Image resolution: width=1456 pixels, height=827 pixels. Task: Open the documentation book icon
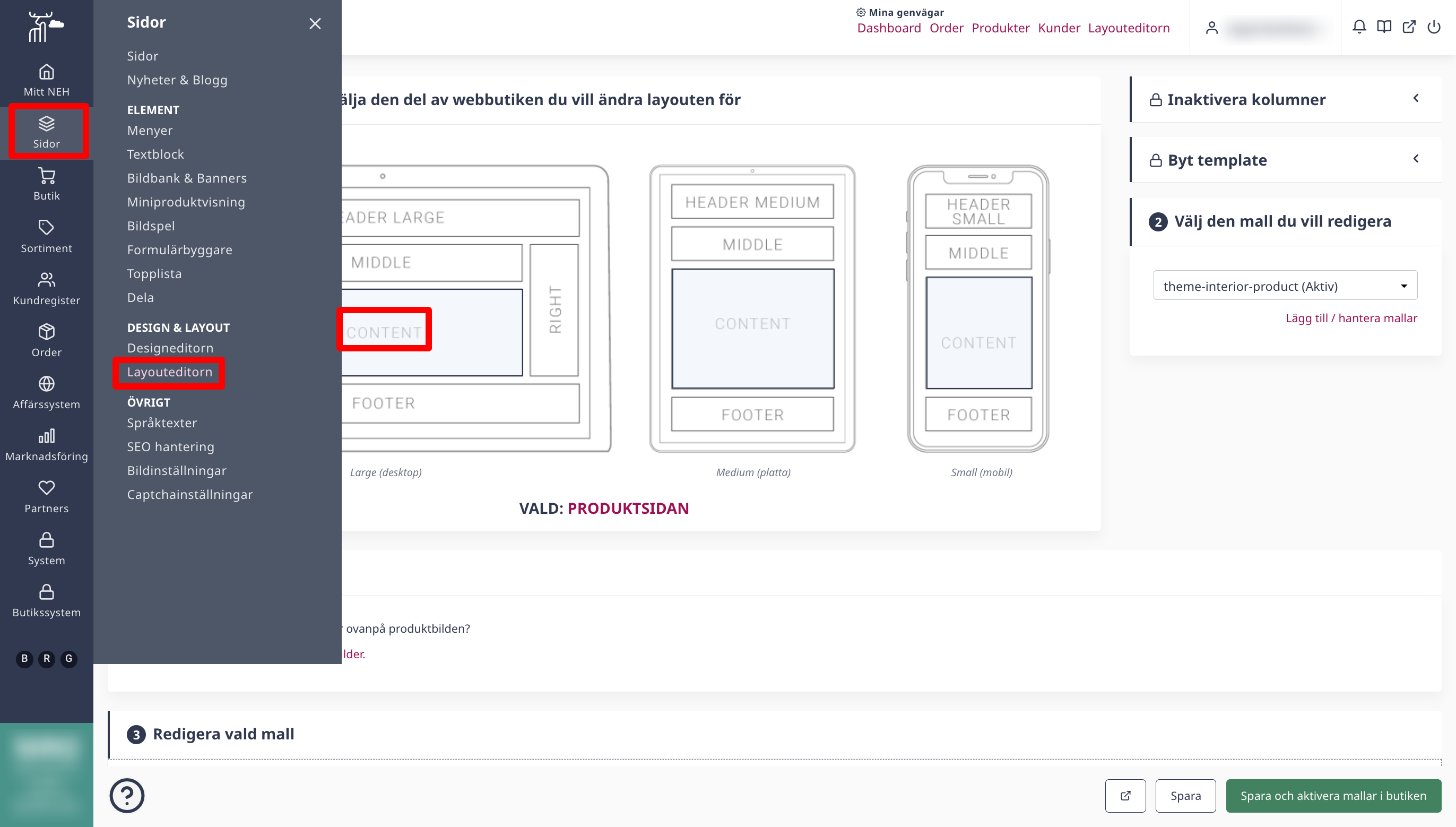point(1384,27)
